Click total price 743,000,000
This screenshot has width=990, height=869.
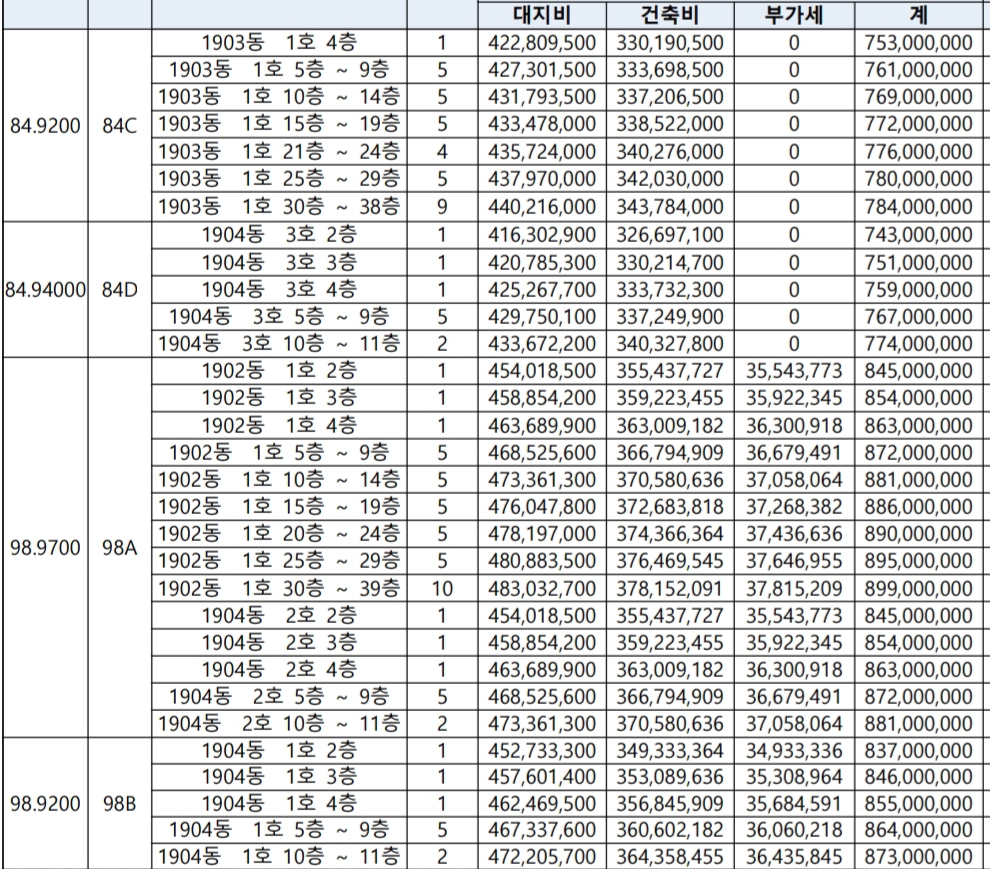[x=919, y=235]
